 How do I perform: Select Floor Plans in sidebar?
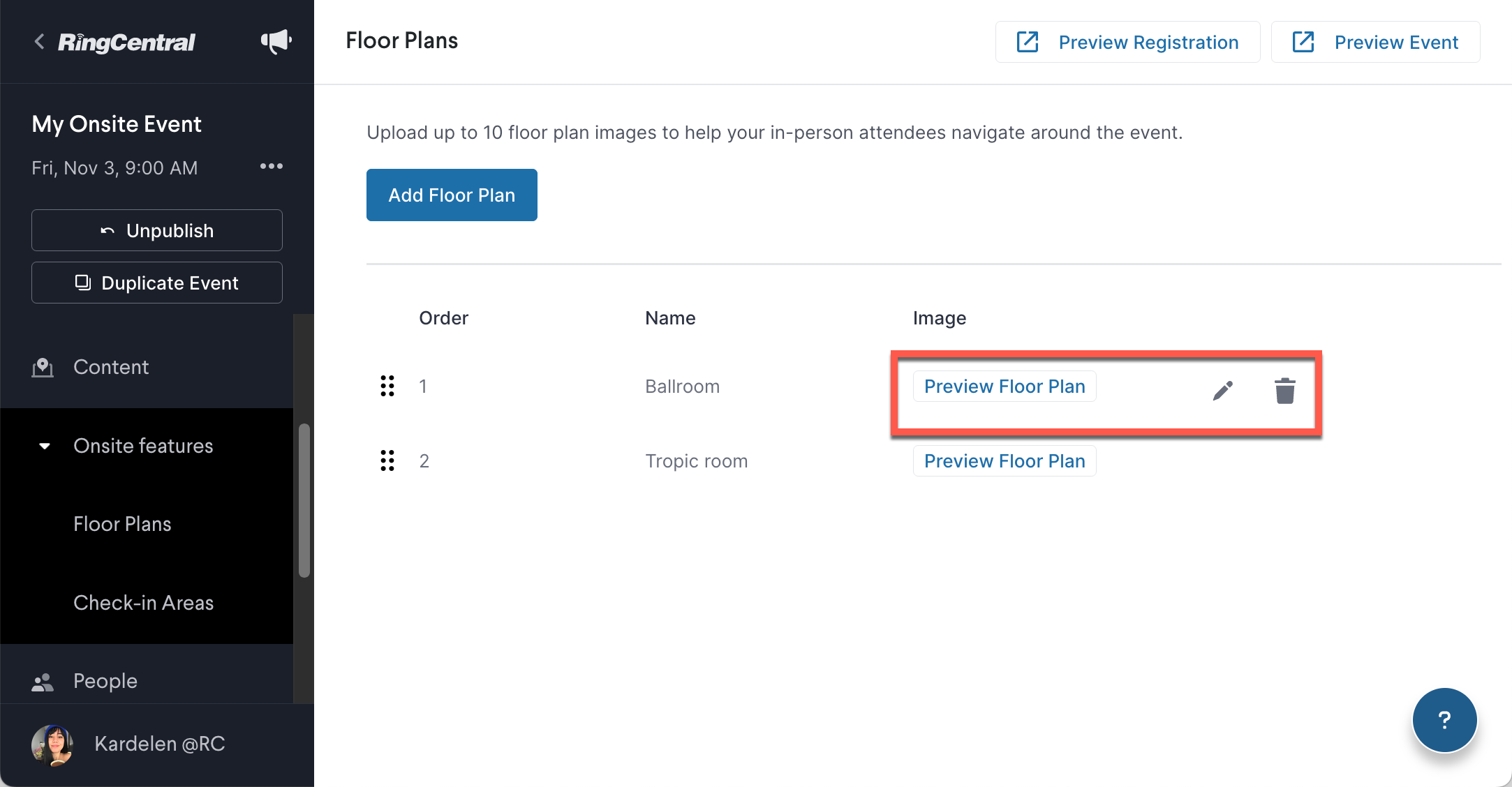tap(122, 524)
